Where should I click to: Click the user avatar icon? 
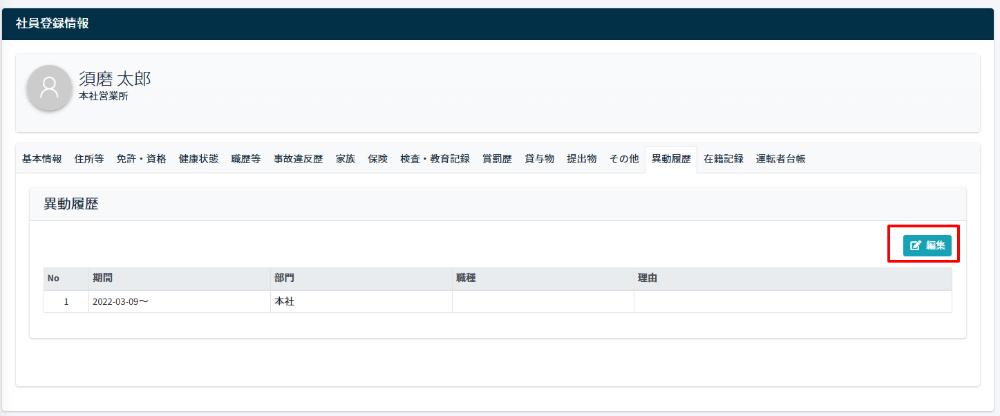click(x=49, y=88)
